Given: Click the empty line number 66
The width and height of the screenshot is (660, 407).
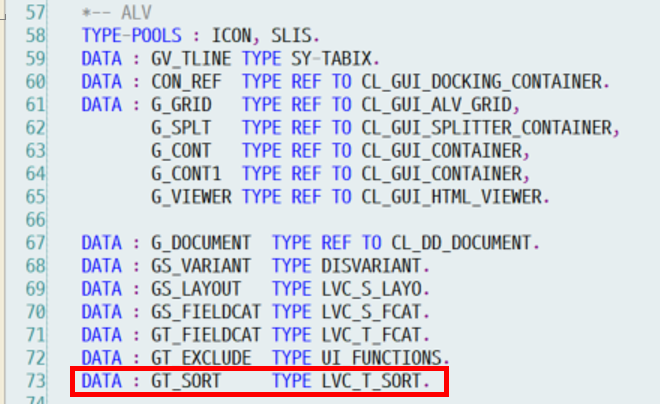Looking at the screenshot, I should click(x=35, y=220).
